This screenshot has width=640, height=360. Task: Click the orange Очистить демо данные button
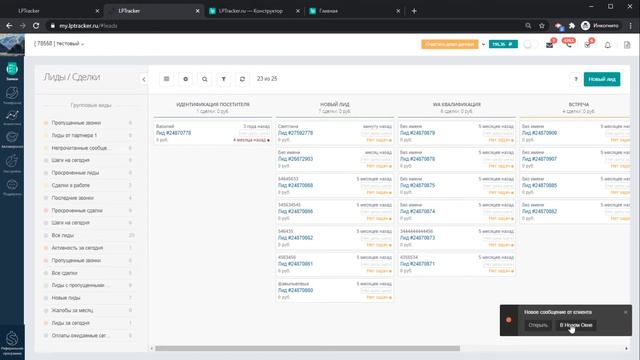click(x=449, y=44)
